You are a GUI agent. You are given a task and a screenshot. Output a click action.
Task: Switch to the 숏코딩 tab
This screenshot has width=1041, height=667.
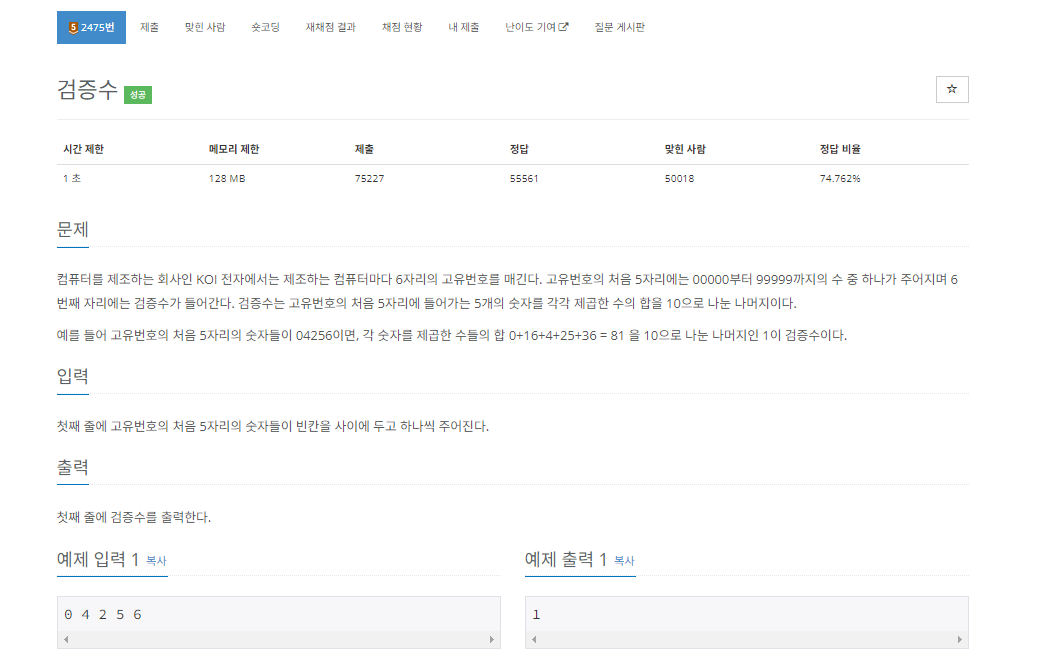[265, 27]
